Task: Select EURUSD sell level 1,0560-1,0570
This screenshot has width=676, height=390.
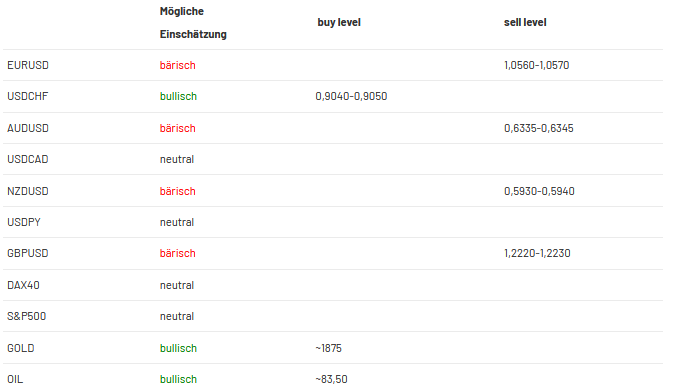Action: coord(537,66)
